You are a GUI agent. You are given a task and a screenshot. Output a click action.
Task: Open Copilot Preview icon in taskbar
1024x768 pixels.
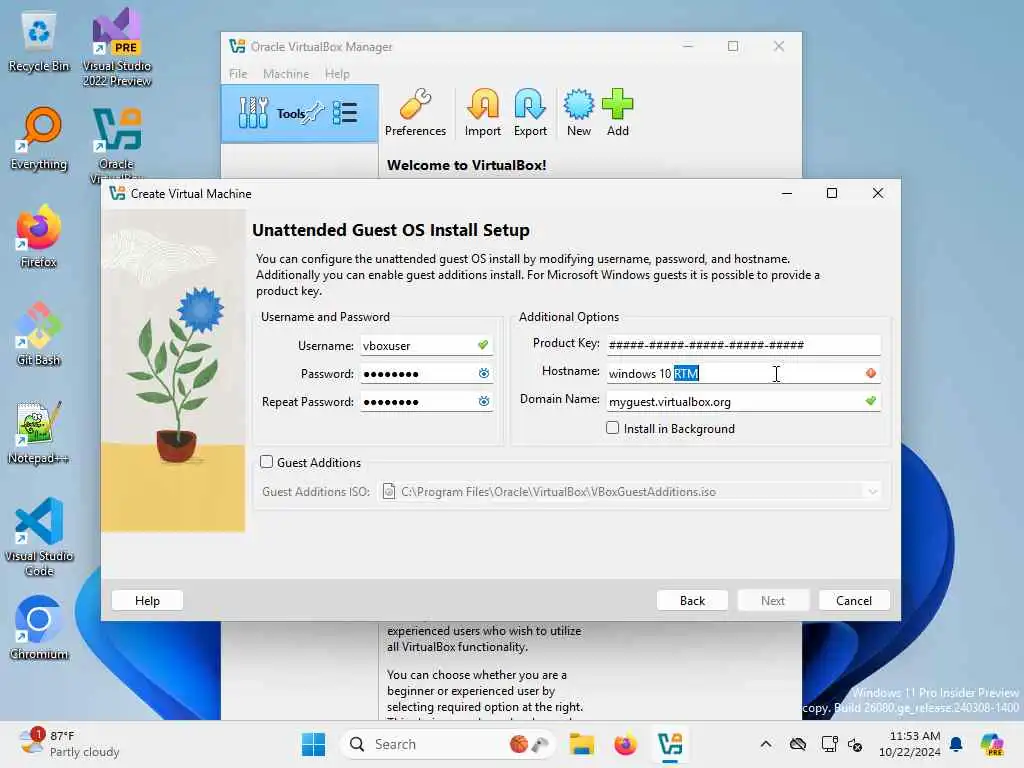992,744
